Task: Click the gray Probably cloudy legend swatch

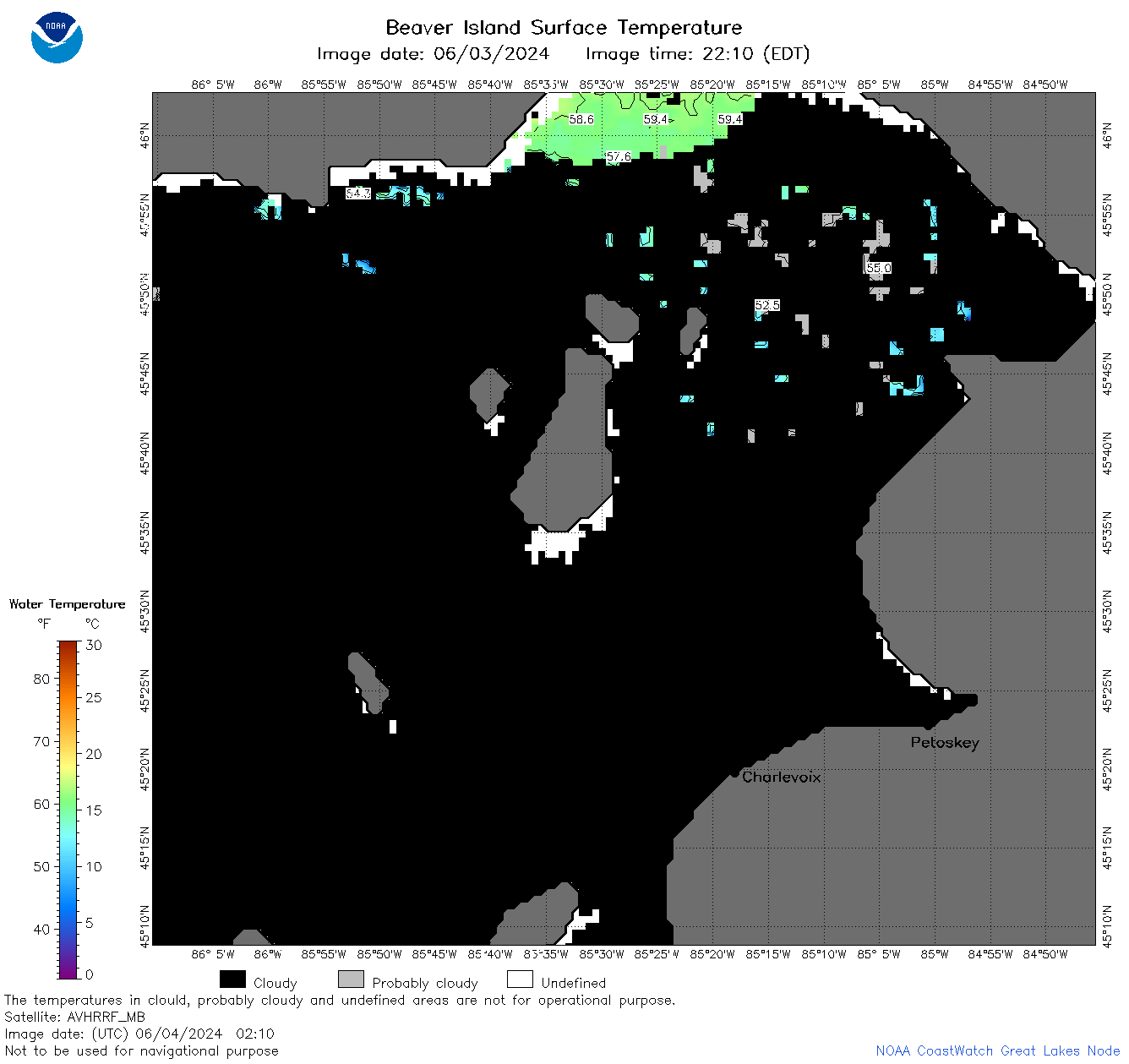Action: 351,979
